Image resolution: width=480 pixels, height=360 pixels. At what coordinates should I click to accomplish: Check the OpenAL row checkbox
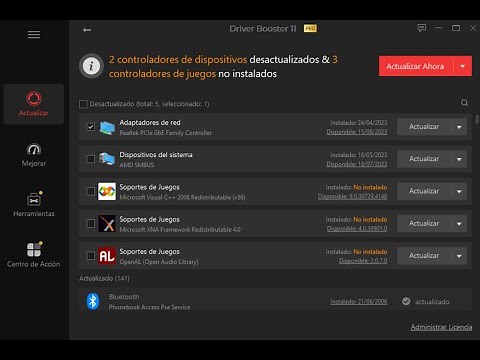(90, 256)
